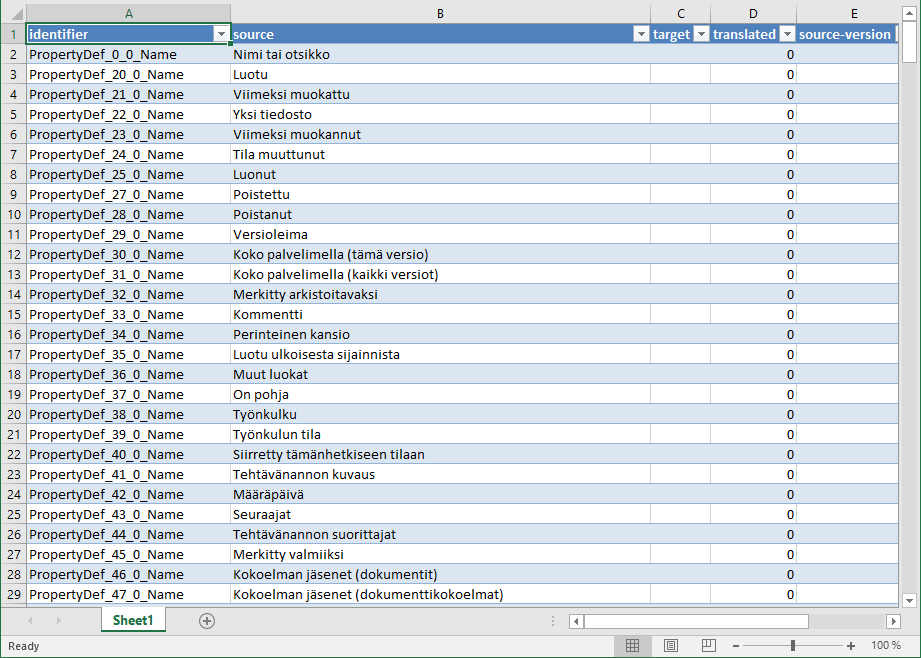Click the zoom in plus icon
Viewport: 921px width, 658px height.
click(x=851, y=646)
